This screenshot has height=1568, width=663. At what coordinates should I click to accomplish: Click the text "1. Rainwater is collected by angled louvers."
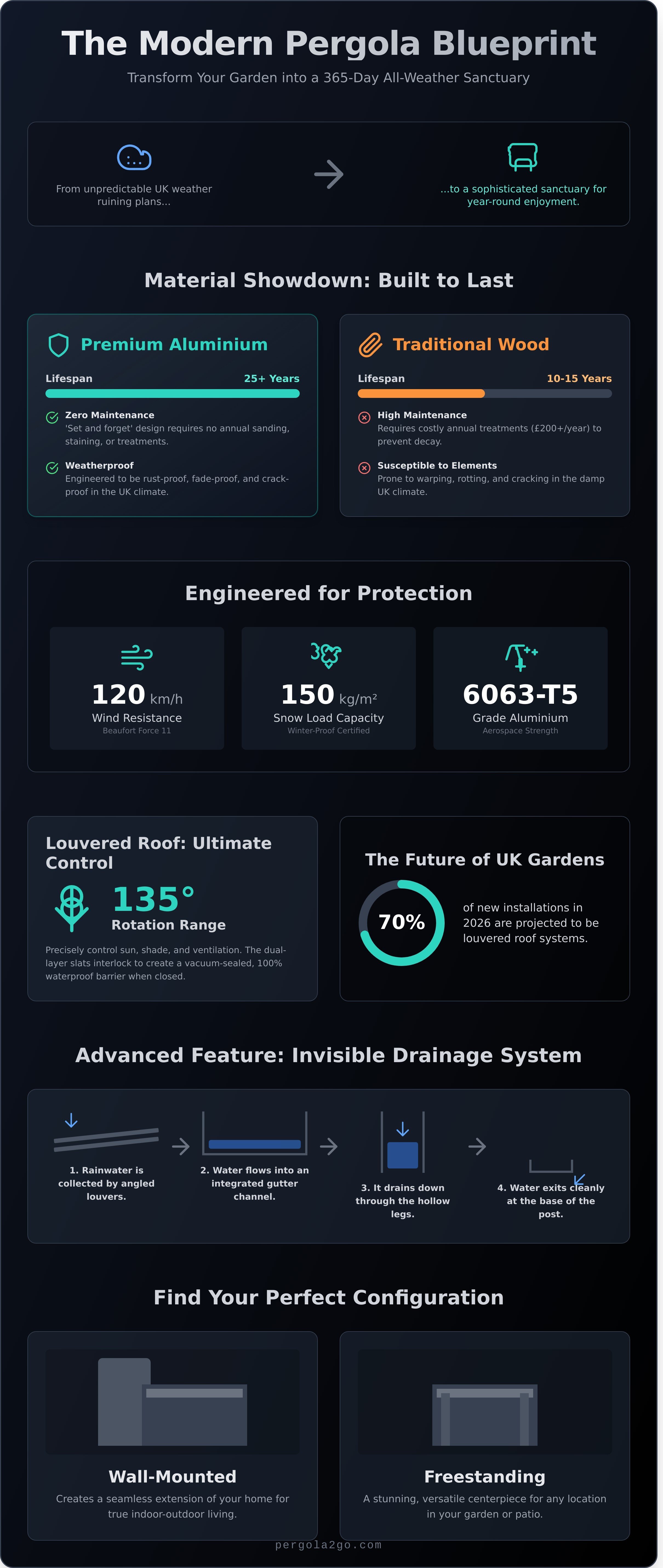(107, 1183)
